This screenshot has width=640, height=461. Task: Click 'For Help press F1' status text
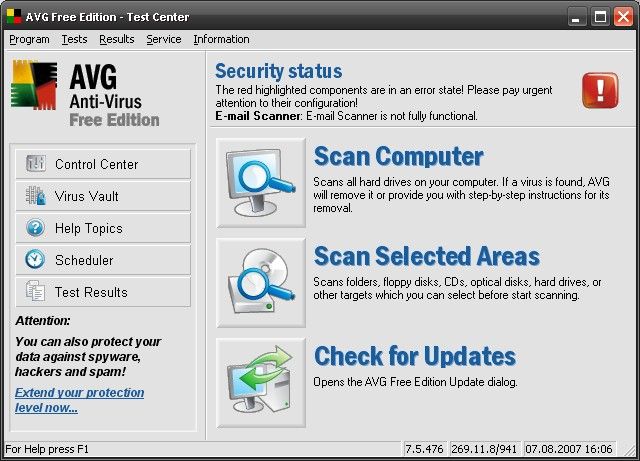pos(47,449)
